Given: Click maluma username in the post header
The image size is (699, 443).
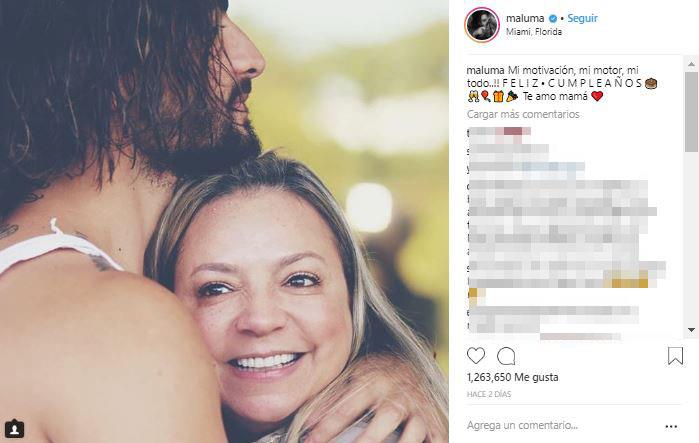Looking at the screenshot, I should click(525, 19).
